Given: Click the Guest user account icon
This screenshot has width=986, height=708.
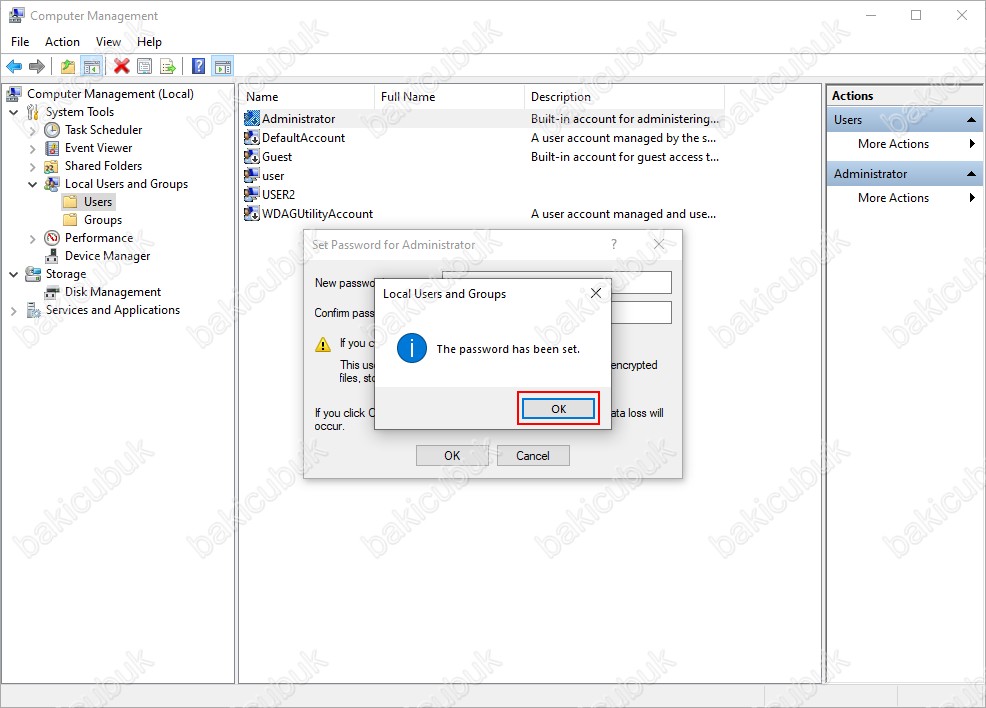Looking at the screenshot, I should (x=252, y=157).
